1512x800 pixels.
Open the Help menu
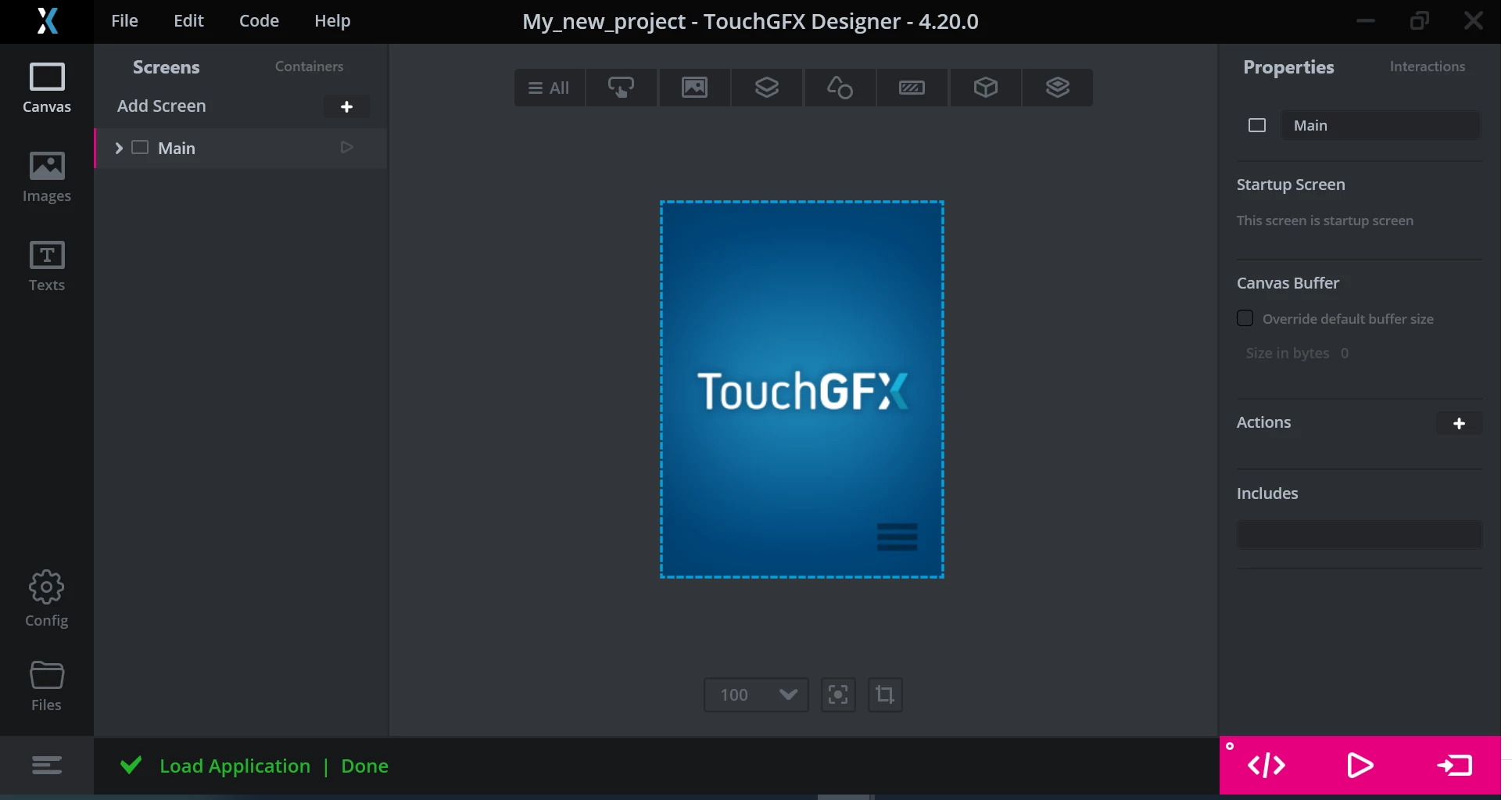332,21
